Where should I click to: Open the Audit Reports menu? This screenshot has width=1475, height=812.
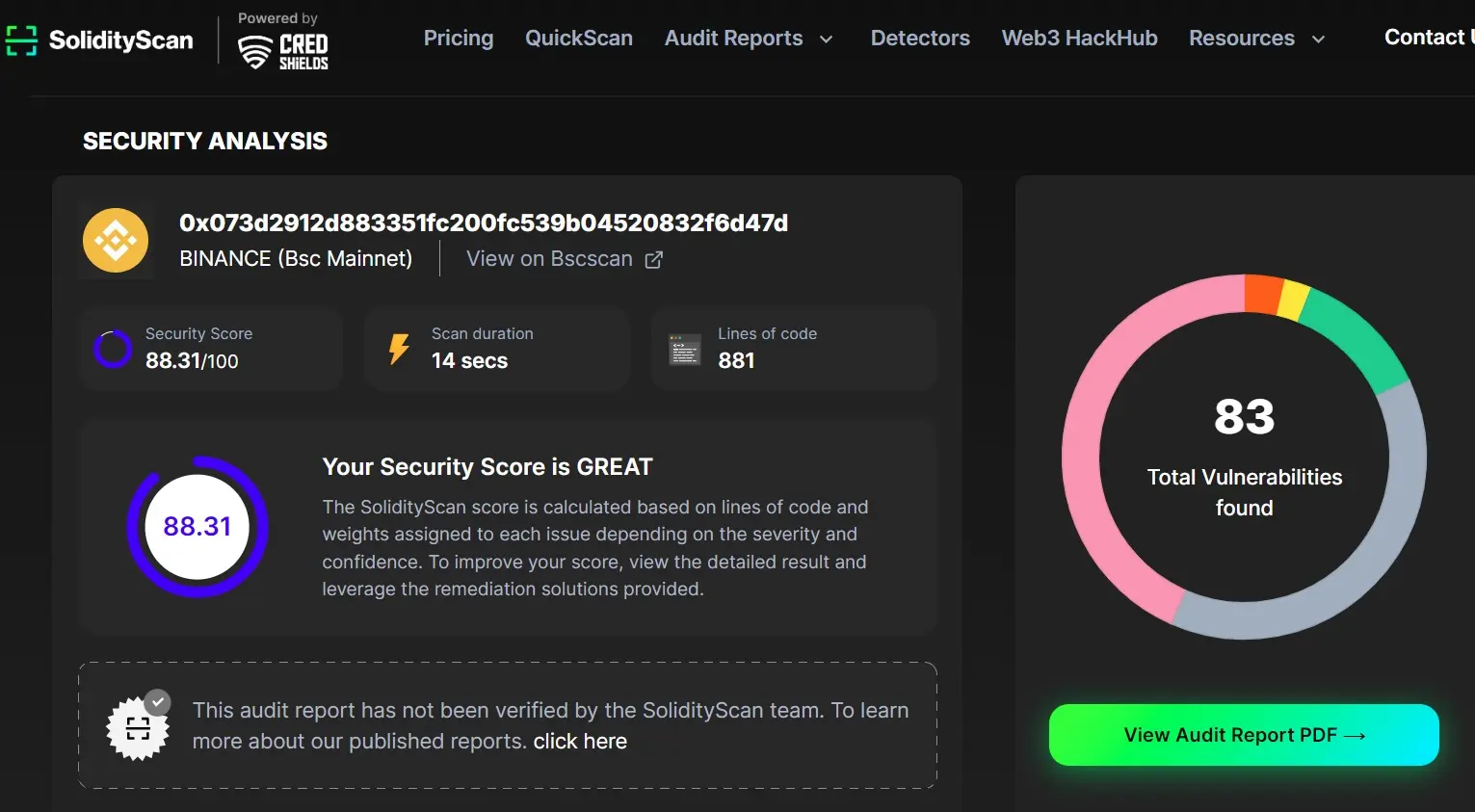pos(734,39)
